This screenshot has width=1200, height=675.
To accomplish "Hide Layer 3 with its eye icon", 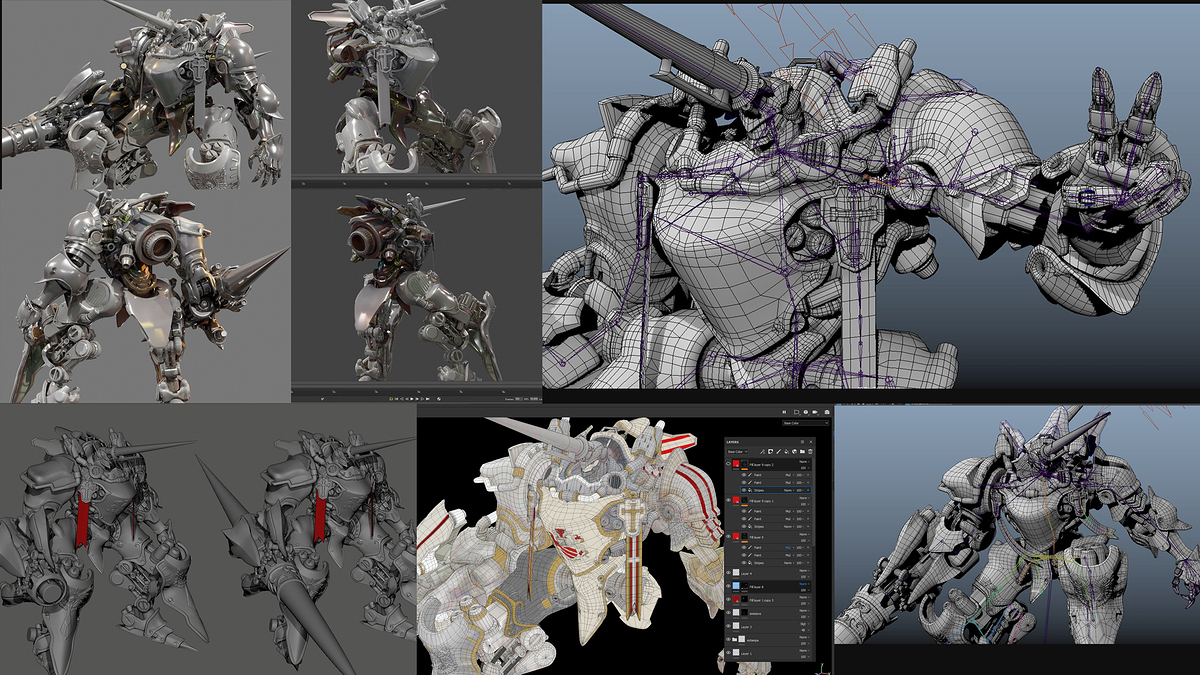I will coord(728,624).
